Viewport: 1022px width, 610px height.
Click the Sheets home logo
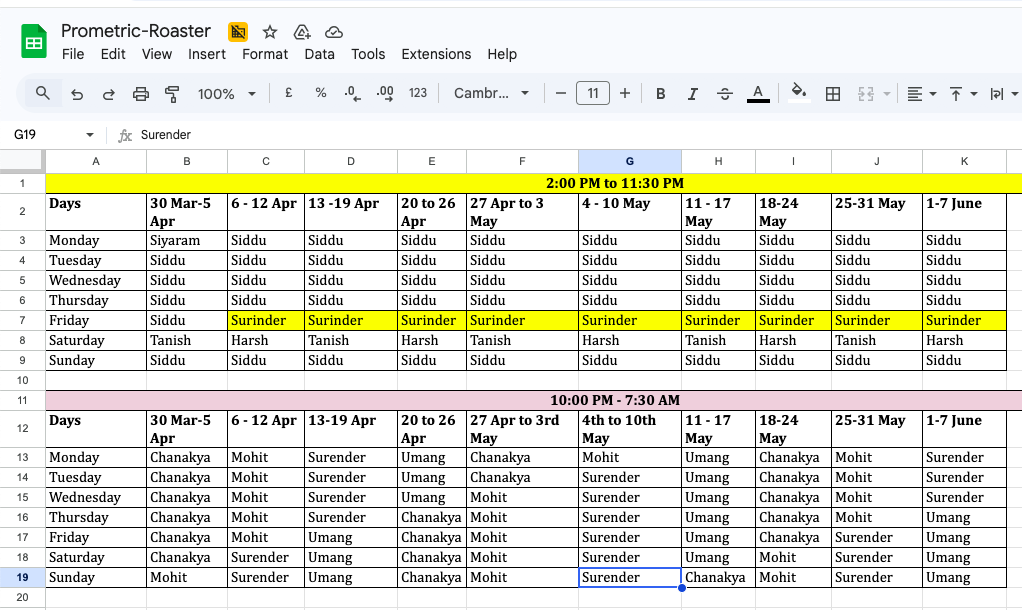click(34, 41)
